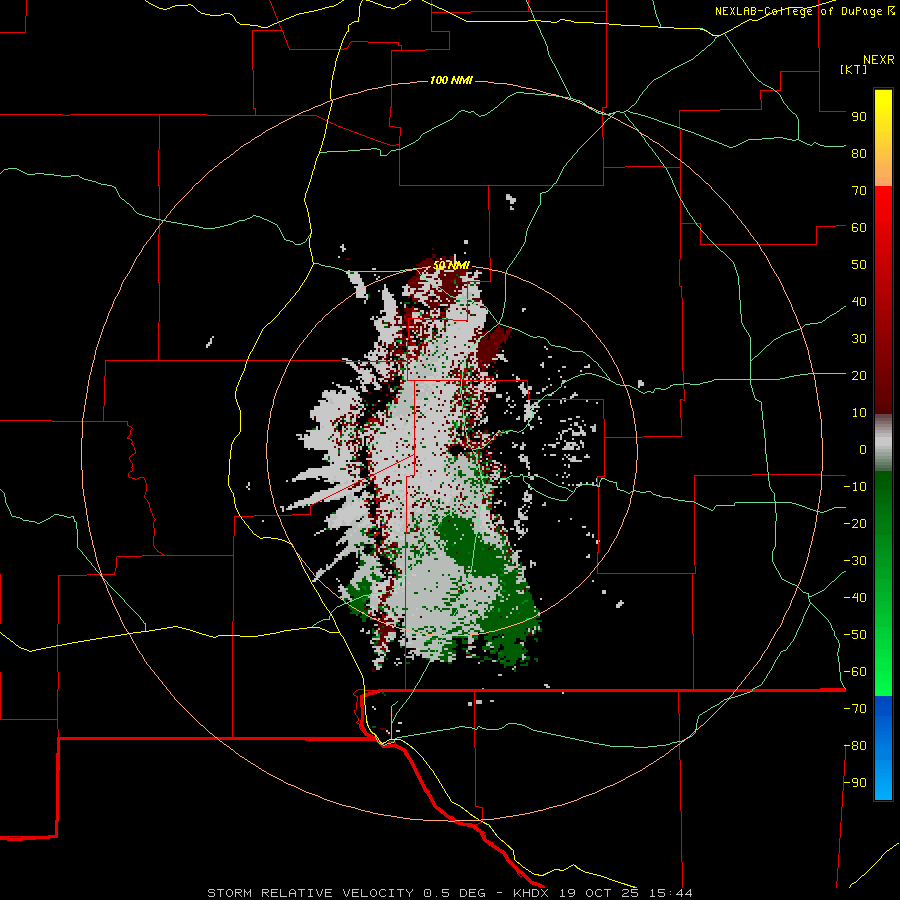
Task: Click the 70 value on velocity scale
Action: click(859, 191)
